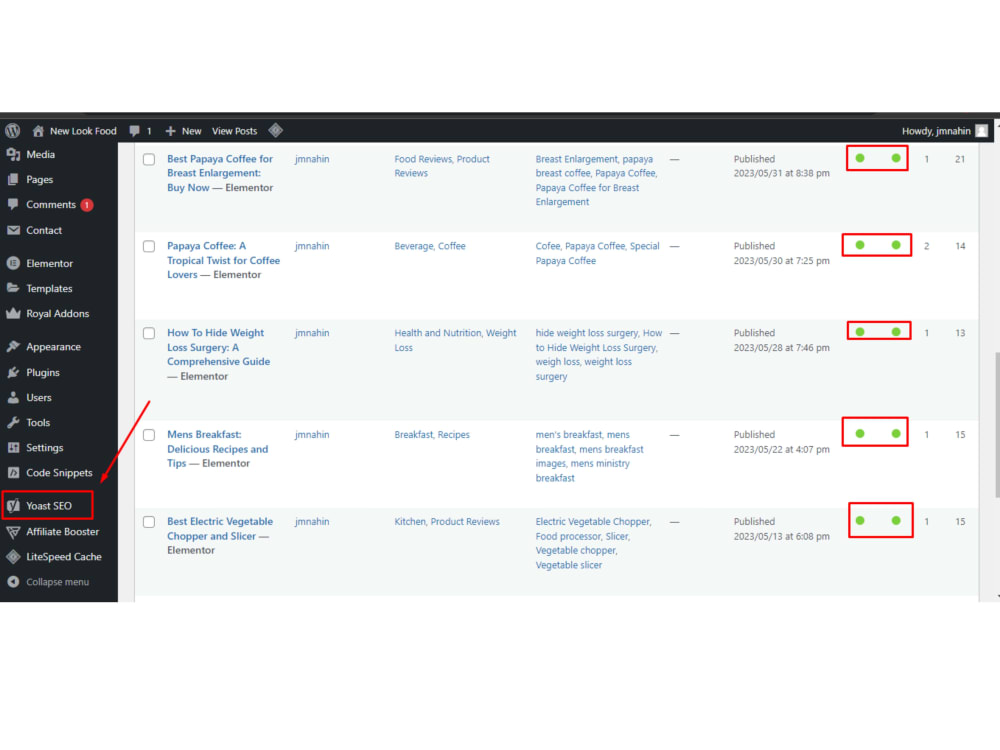Viewport: 1000px width, 750px height.
Task: Open the New content menu
Action: pos(184,131)
